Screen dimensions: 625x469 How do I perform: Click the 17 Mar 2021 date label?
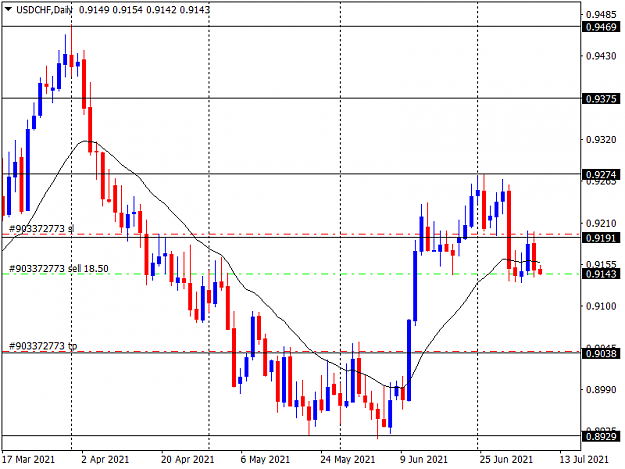pyautogui.click(x=28, y=459)
